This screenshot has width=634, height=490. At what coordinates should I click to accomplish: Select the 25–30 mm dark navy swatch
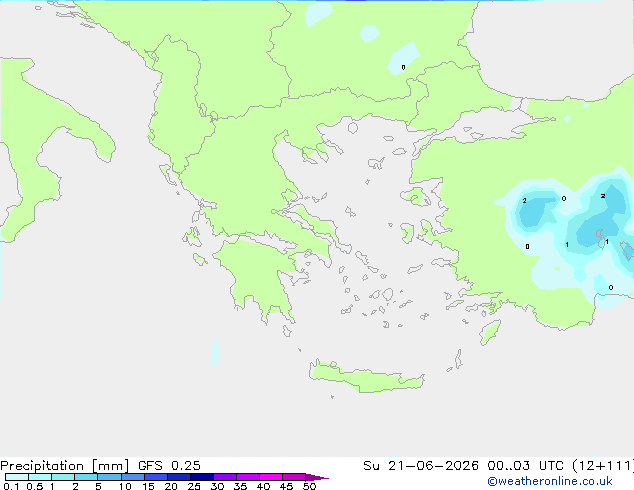(202, 477)
